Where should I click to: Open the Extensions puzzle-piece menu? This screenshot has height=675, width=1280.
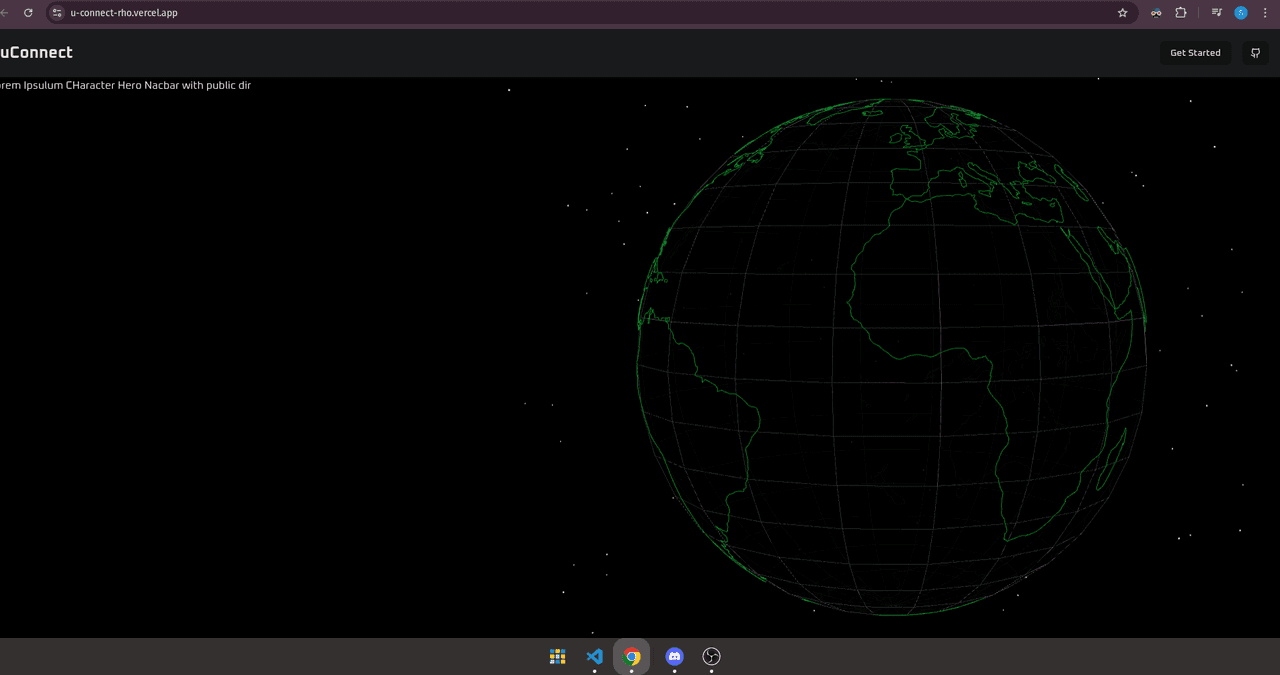[x=1181, y=13]
